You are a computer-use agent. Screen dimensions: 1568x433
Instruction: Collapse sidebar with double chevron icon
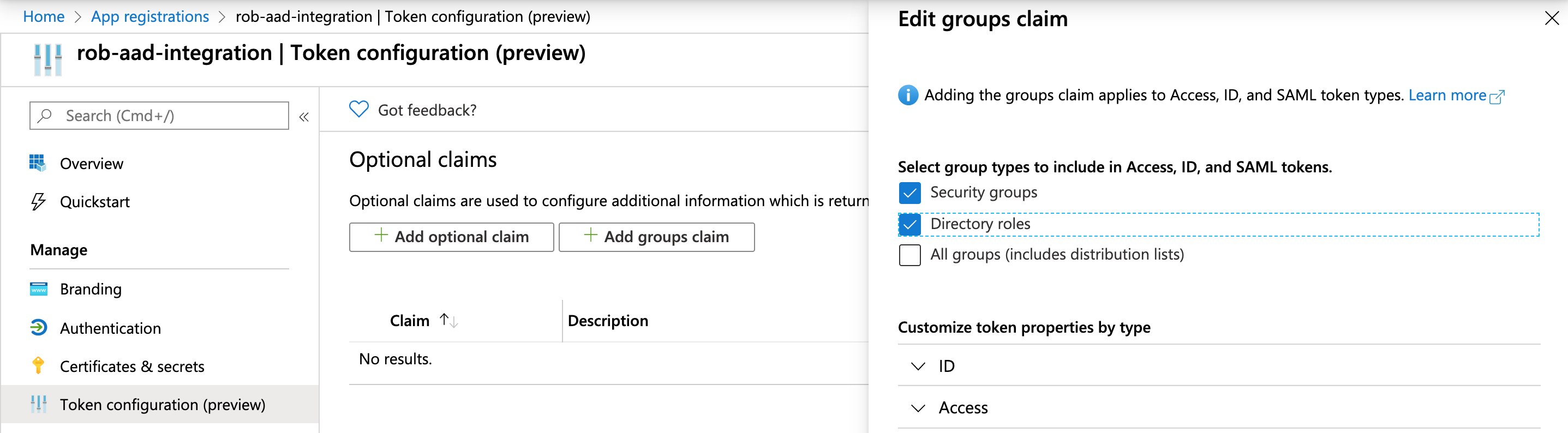pyautogui.click(x=304, y=117)
